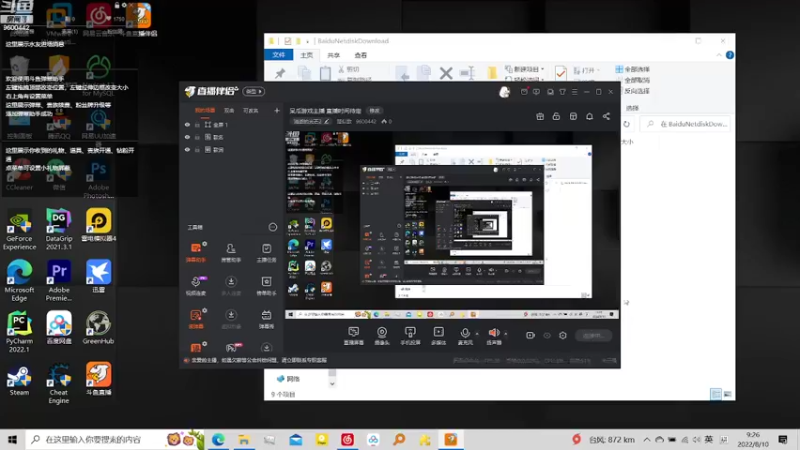Collapse the Explorer ribbon chevron

click(719, 55)
